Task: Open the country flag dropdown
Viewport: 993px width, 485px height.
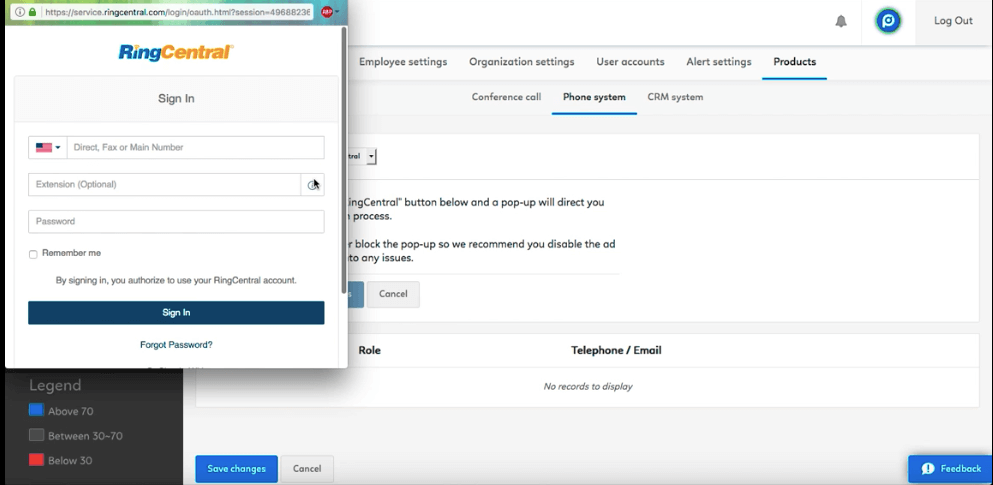Action: pyautogui.click(x=47, y=148)
